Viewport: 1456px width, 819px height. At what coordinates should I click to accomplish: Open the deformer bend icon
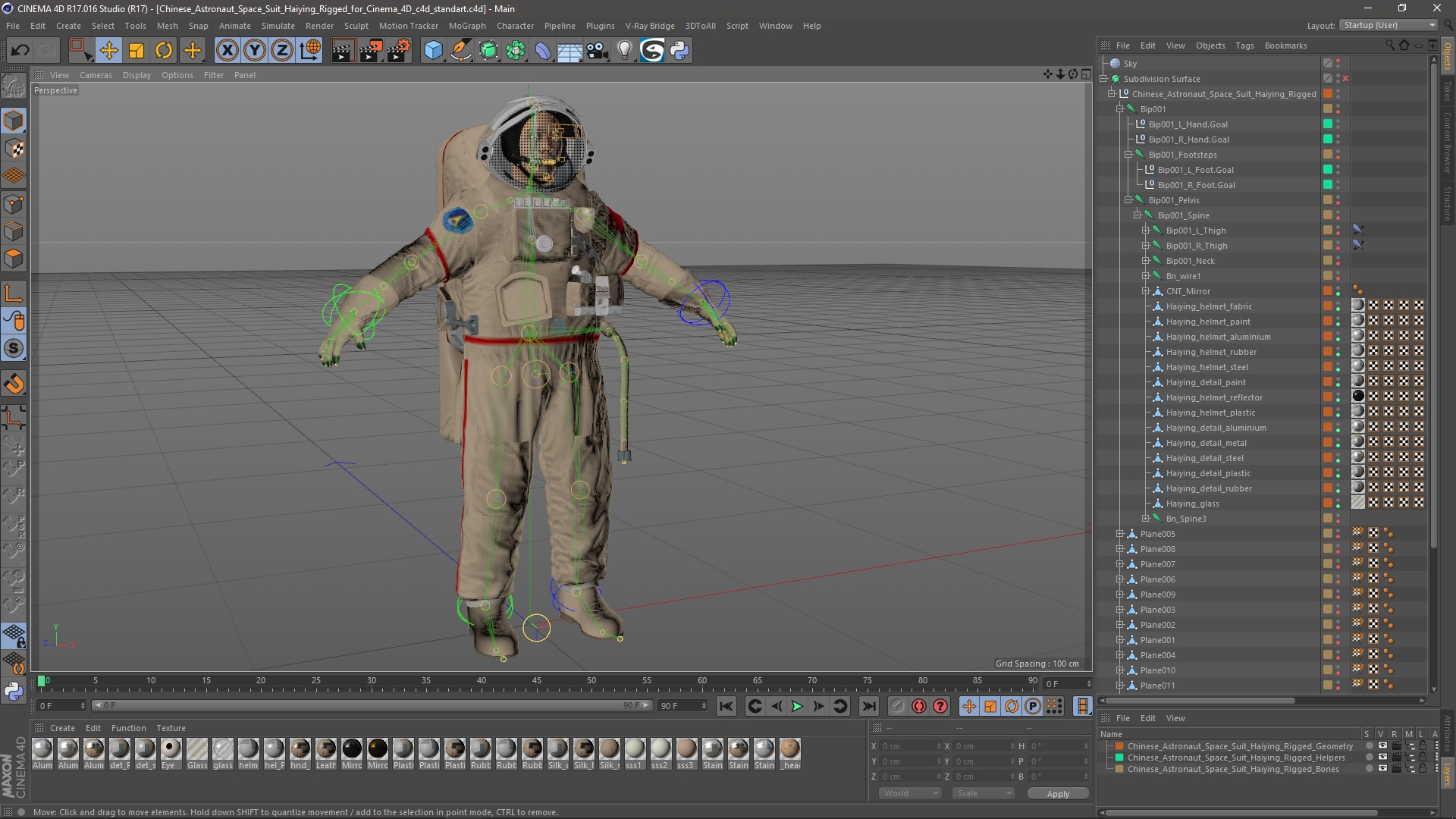(x=543, y=51)
